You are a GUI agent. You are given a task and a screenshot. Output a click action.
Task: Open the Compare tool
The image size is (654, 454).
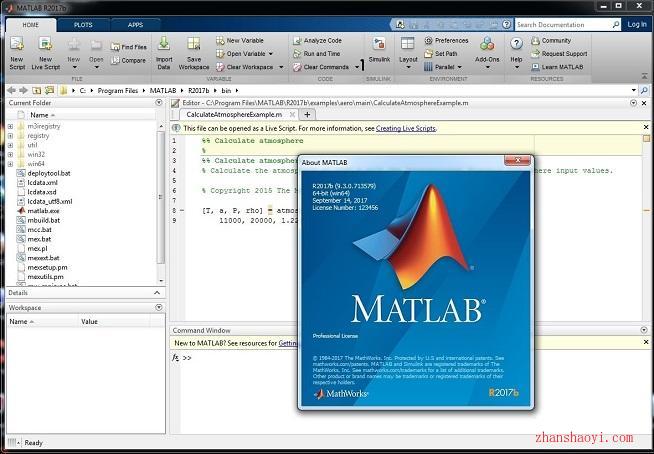point(128,60)
